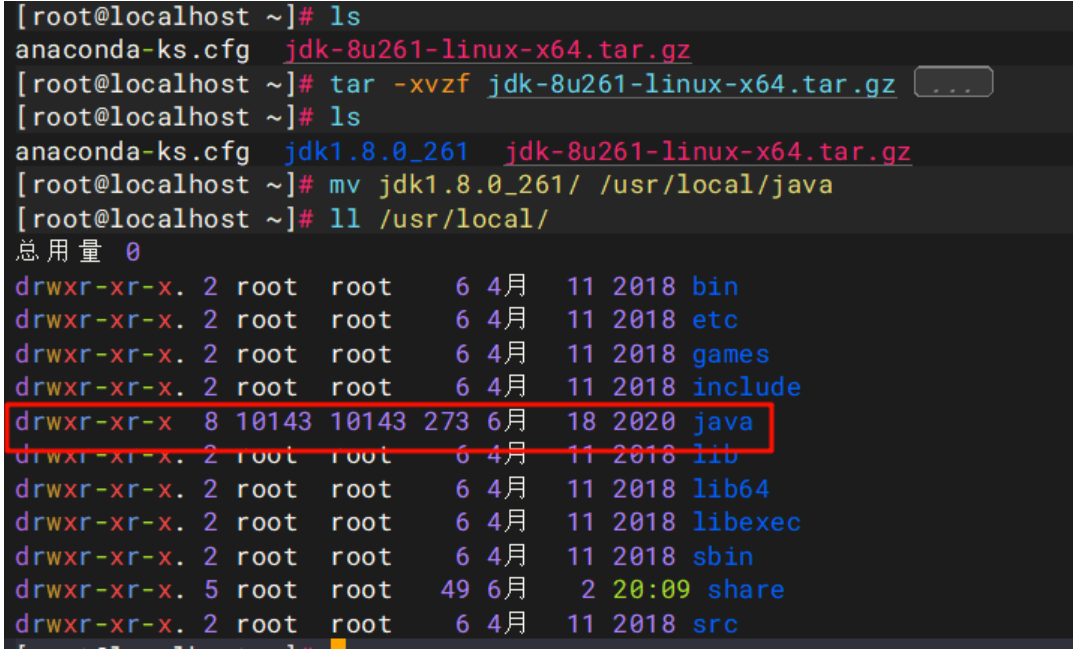This screenshot has height=649, width=1080.
Task: Click the tar -xvzf command options
Action: coord(431,84)
